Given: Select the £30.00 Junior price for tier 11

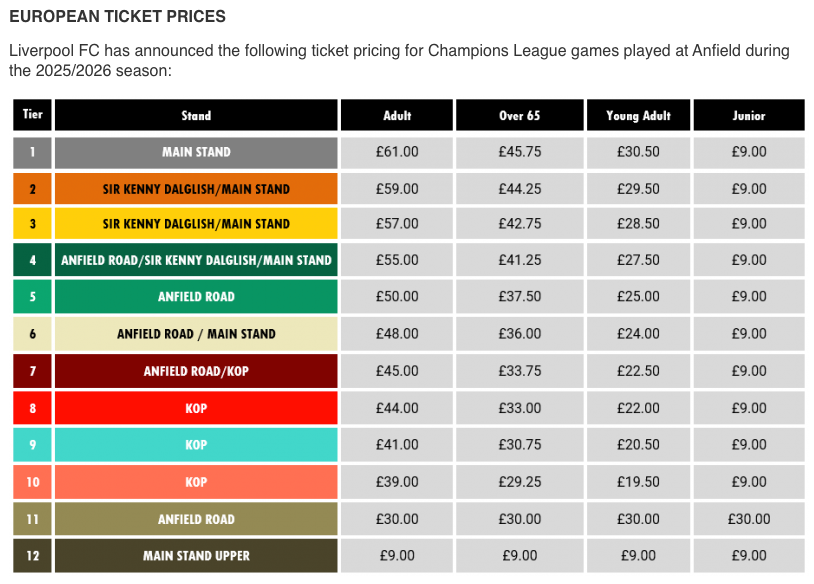Looking at the screenshot, I should click(749, 519).
